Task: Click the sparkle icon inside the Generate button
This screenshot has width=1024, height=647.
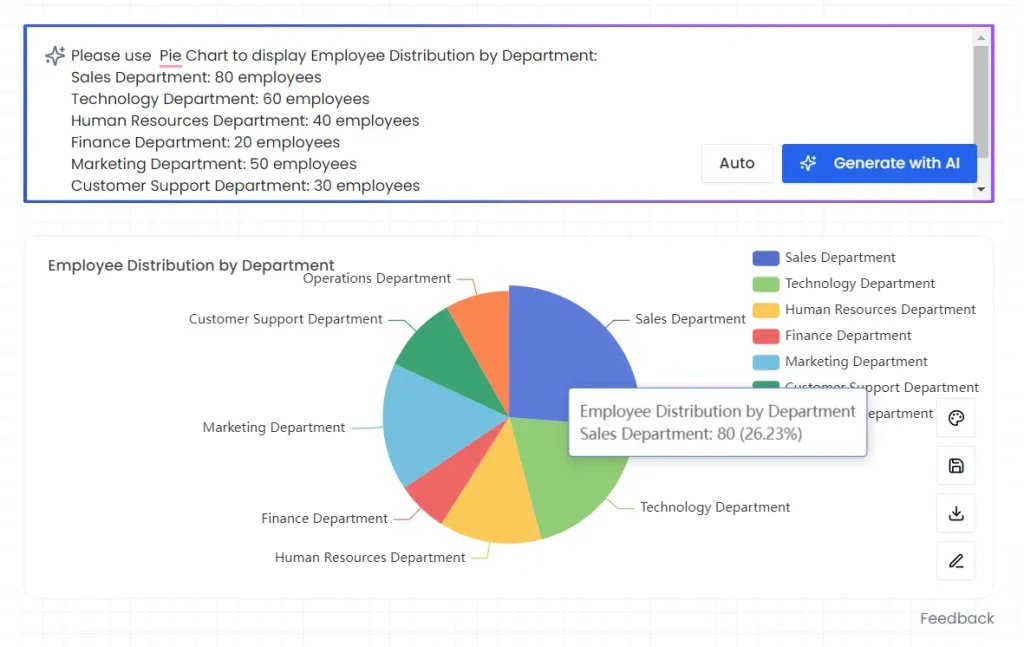Action: (x=807, y=163)
